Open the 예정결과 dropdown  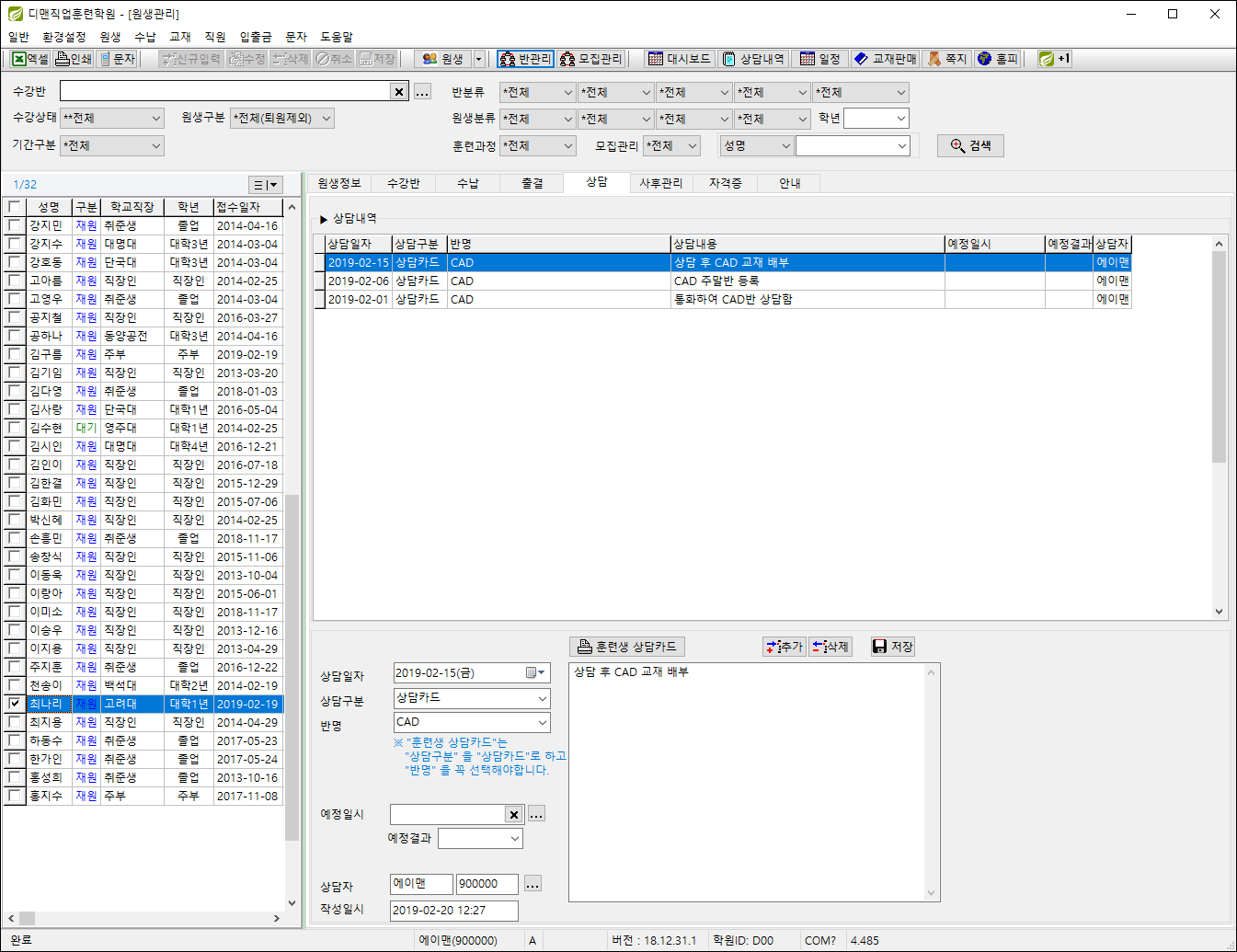[x=480, y=838]
